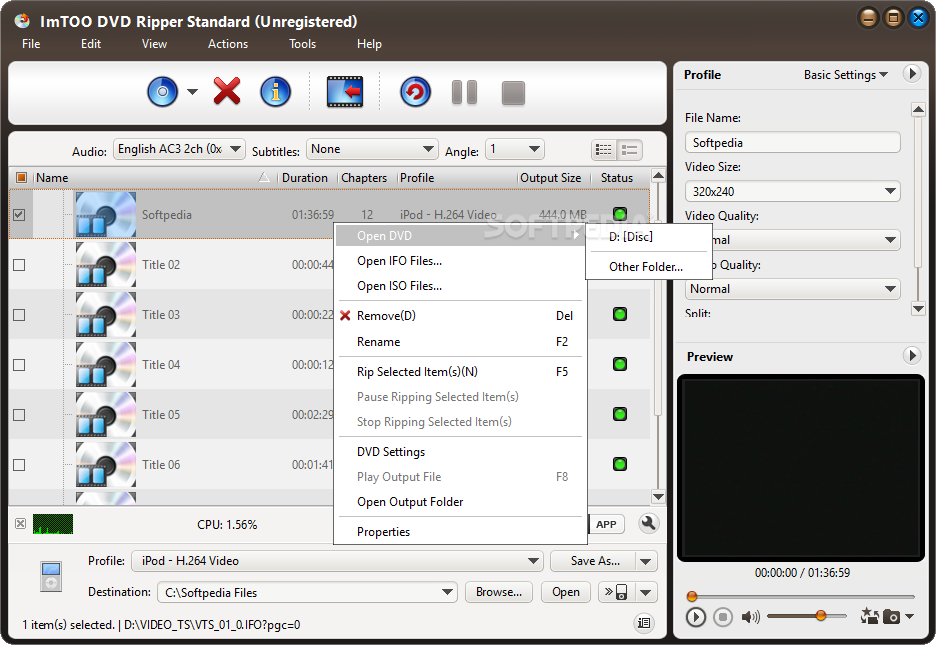Toggle the select-all checkbox in header

click(x=21, y=177)
